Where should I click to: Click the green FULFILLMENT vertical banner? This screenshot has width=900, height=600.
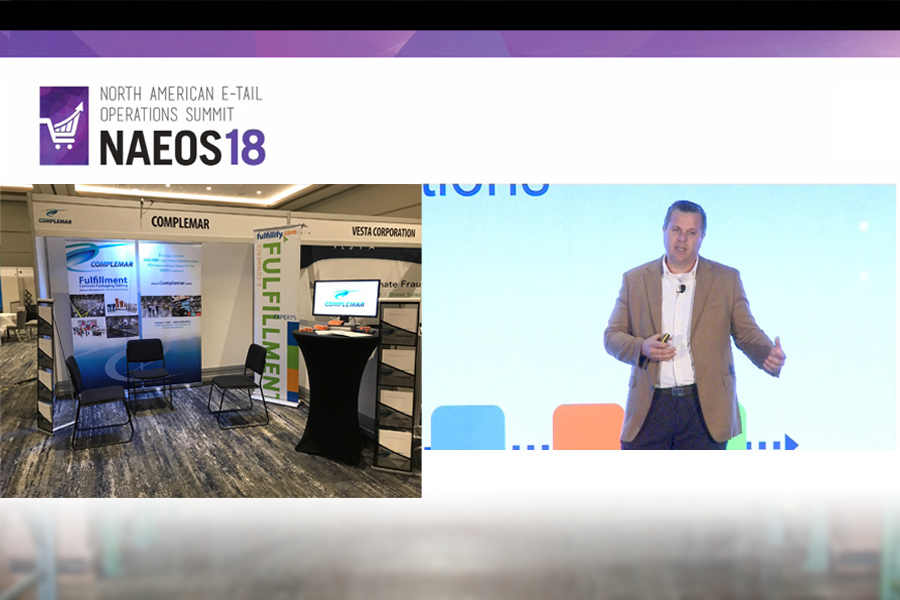click(x=276, y=315)
